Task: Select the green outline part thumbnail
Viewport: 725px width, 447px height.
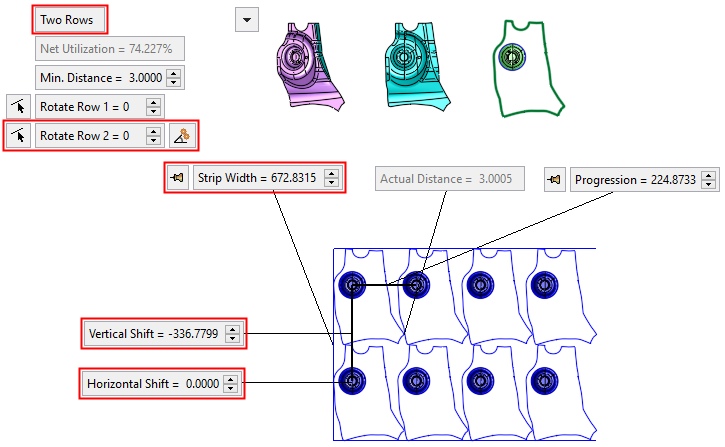Action: (528, 68)
